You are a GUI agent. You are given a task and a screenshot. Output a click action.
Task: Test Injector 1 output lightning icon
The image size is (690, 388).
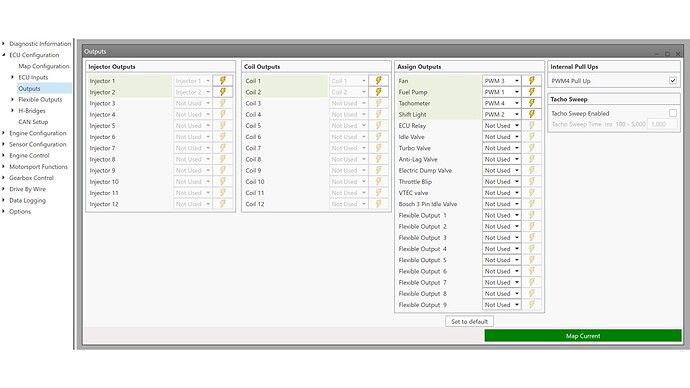223,81
